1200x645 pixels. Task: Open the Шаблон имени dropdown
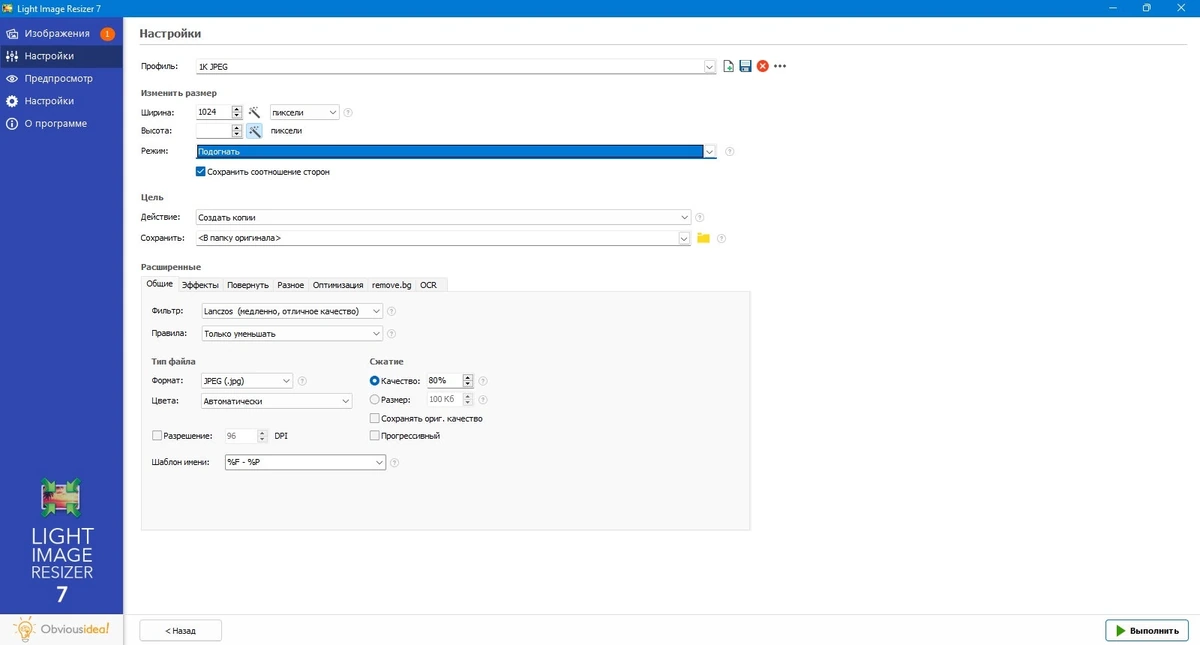coord(305,463)
